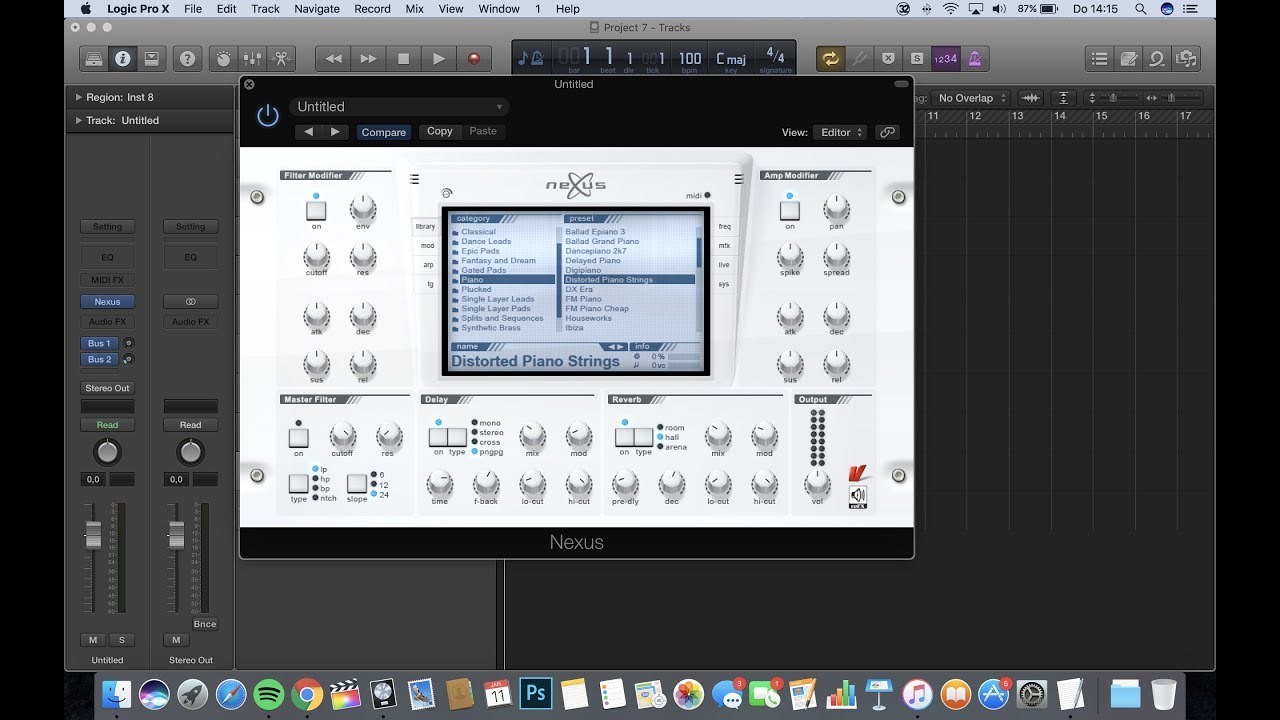Toggle the Inspector info button
The image size is (1280, 720).
coord(122,58)
